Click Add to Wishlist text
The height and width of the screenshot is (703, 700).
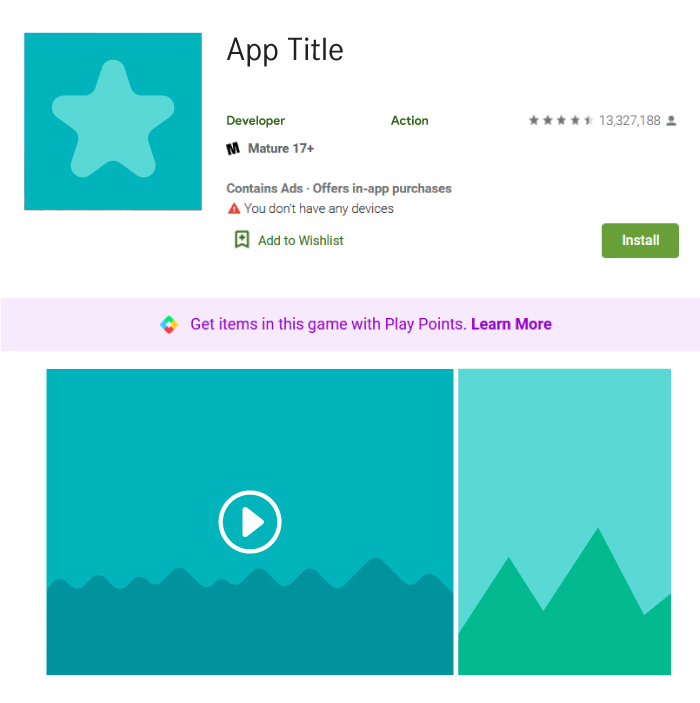click(300, 241)
